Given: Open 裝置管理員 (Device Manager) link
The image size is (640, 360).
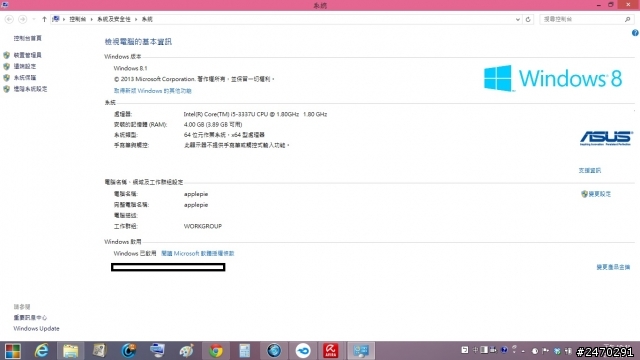Looking at the screenshot, I should pos(27,55).
